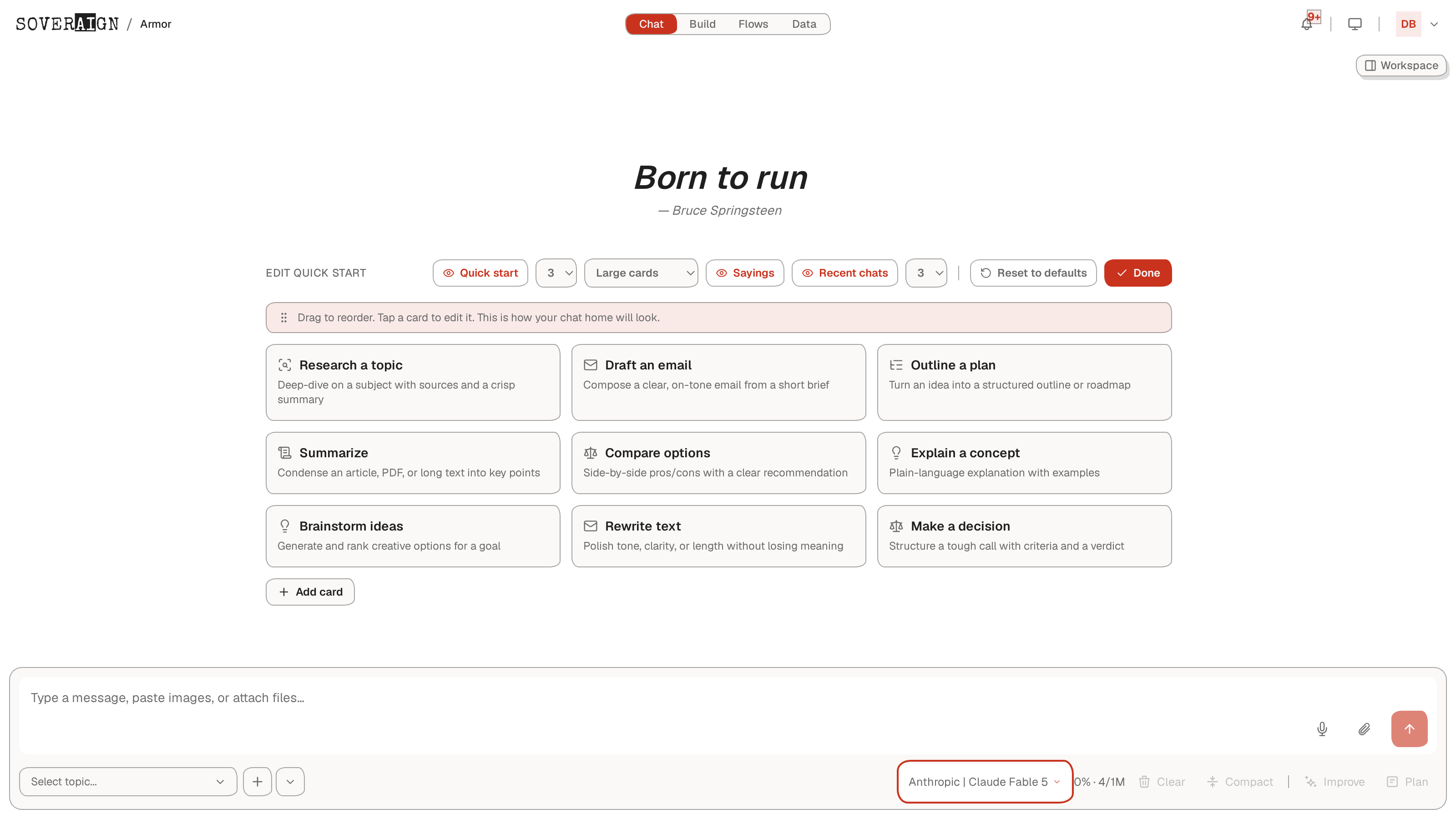Edit the Make a decision card title
Screen dimensions: 1456x819
click(x=961, y=526)
